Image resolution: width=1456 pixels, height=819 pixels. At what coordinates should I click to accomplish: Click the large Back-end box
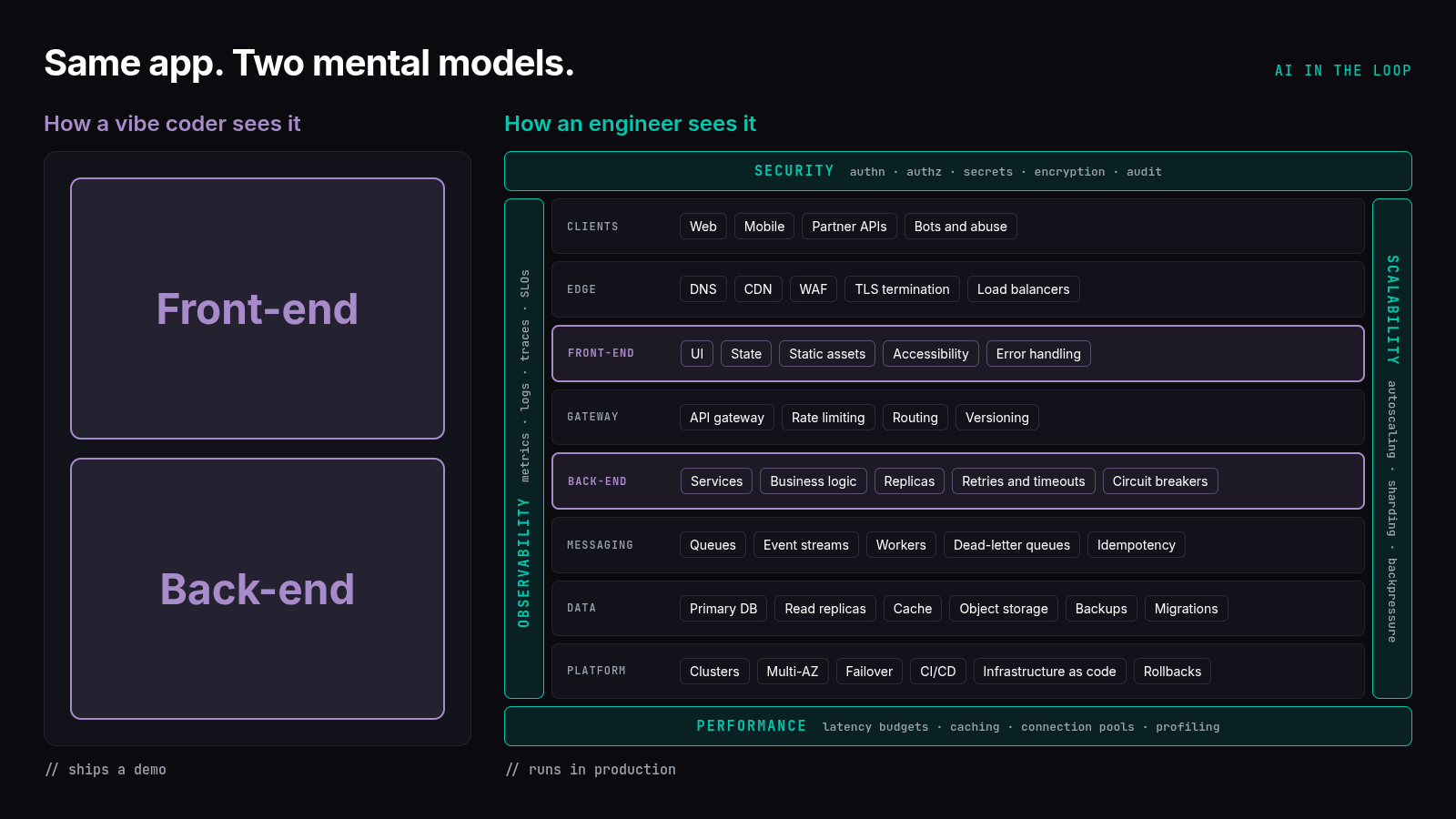[x=258, y=589]
